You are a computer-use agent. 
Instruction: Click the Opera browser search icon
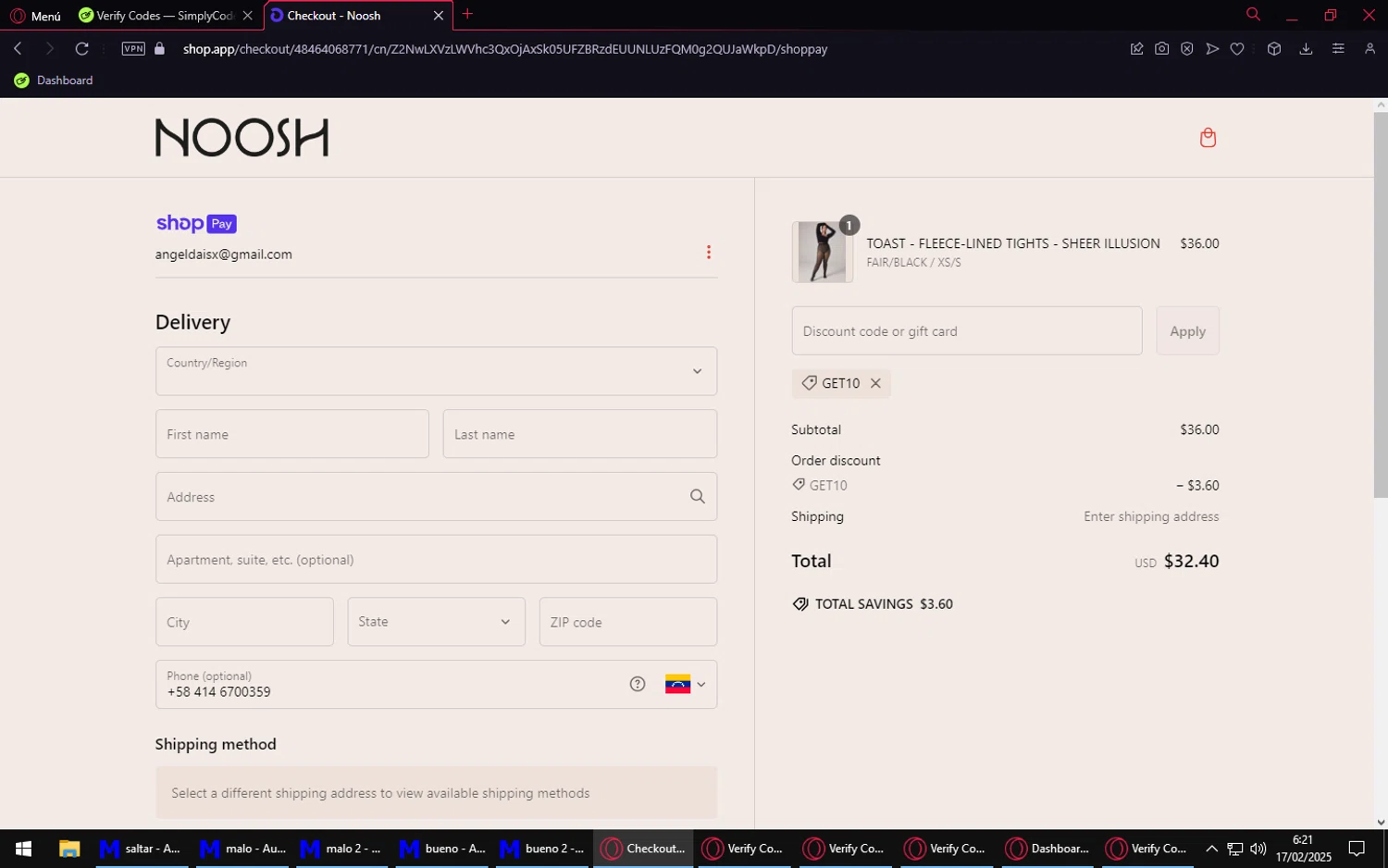tap(1253, 15)
